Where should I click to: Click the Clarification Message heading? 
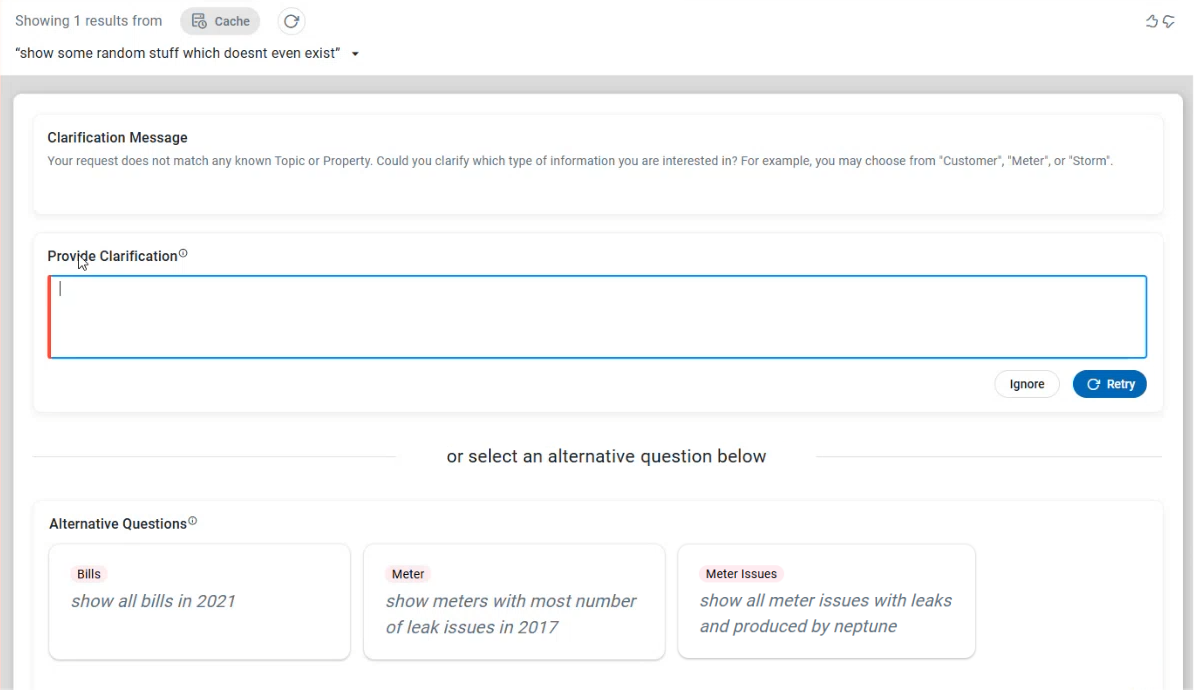pos(117,138)
